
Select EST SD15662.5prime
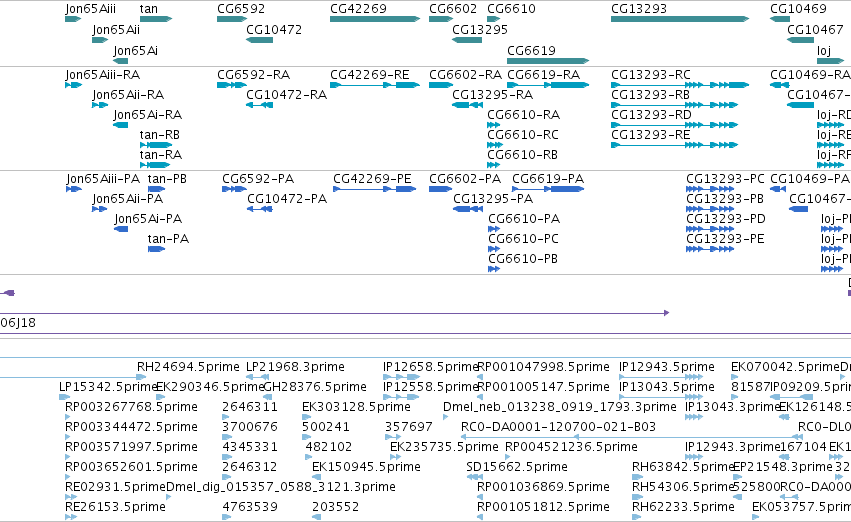click(517, 467)
